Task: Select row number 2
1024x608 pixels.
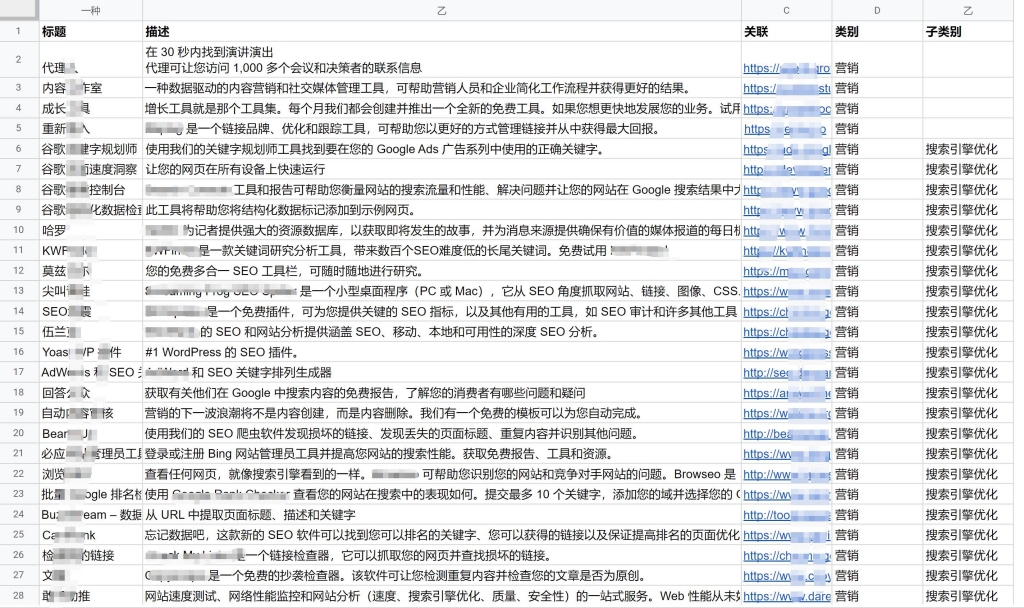Action: click(x=18, y=59)
